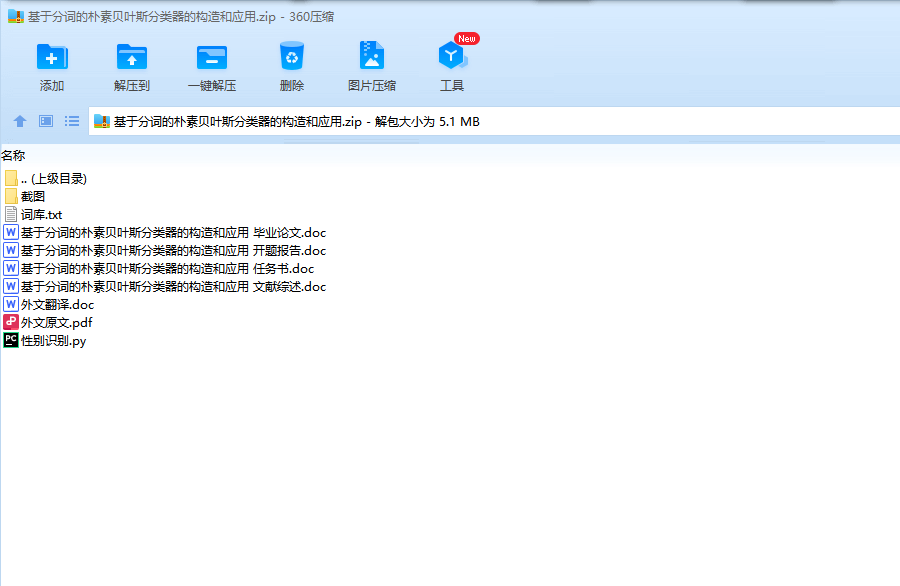
Task: Click the Word icon of 毕业论文.doc
Action: pyautogui.click(x=11, y=232)
